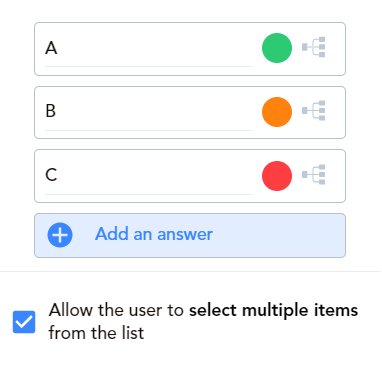Open the branching logic icon for answer A
Image resolution: width=382 pixels, height=367 pixels.
pyautogui.click(x=314, y=47)
